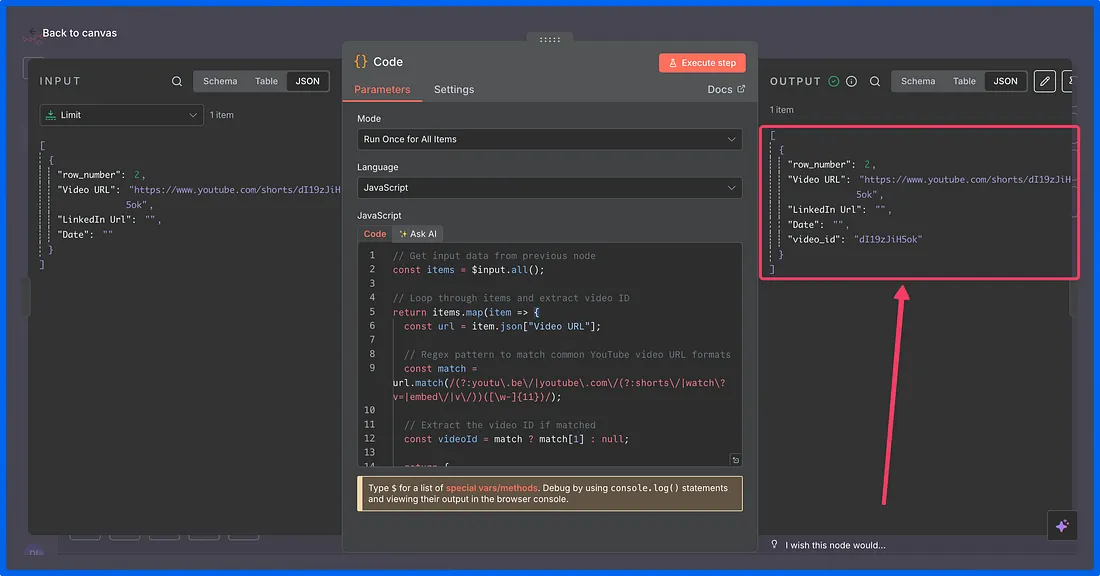Select the Ask AI tab
The width and height of the screenshot is (1100, 576).
click(x=418, y=234)
